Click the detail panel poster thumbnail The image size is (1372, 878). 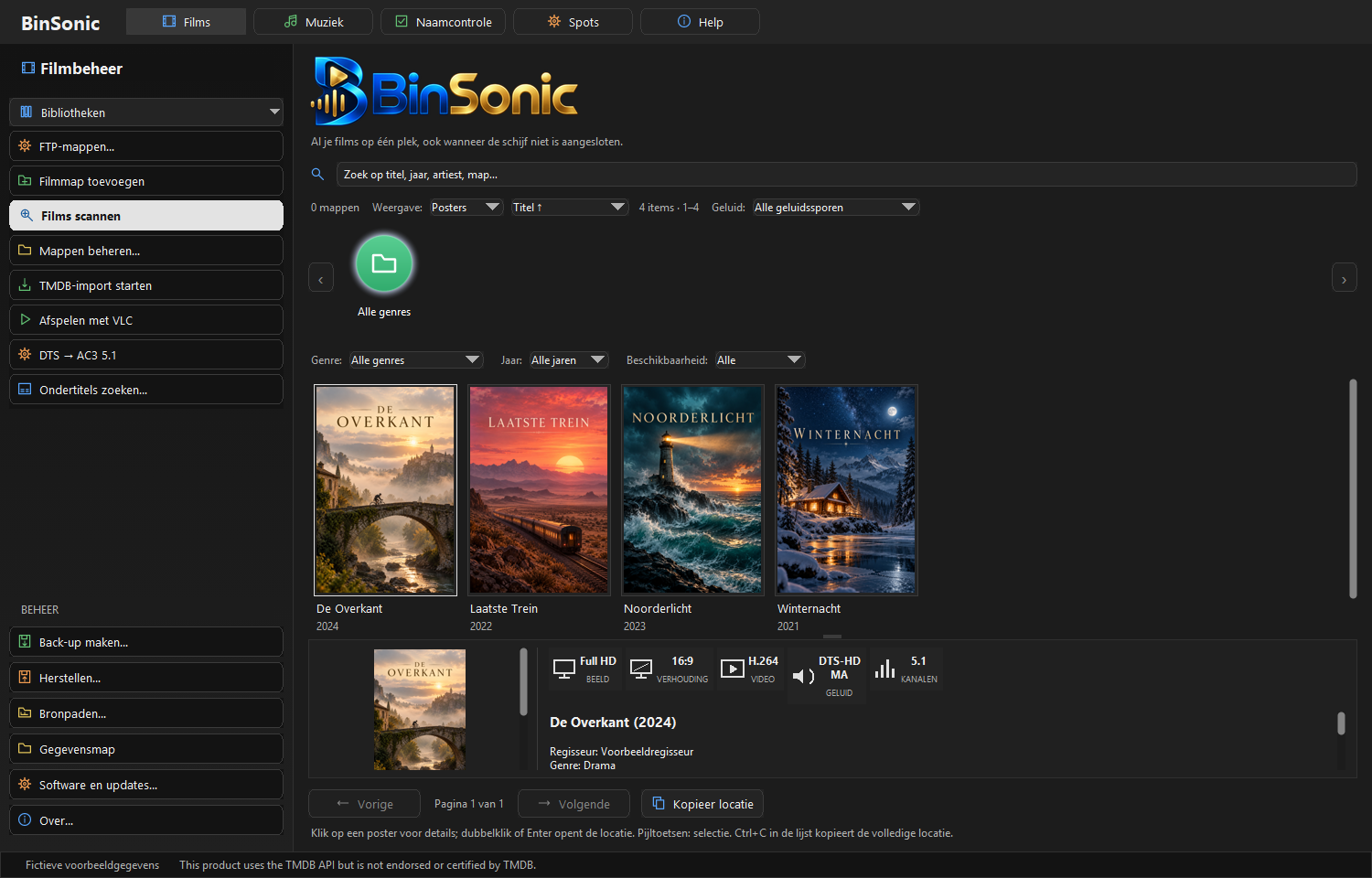(420, 710)
